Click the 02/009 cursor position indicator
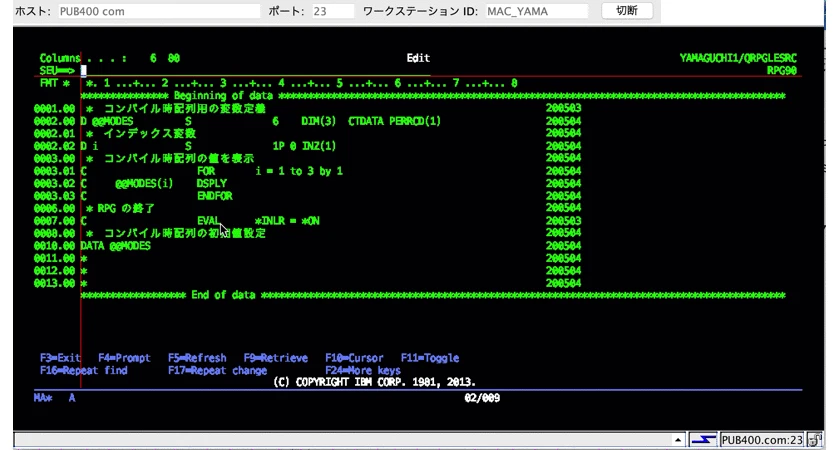The width and height of the screenshot is (840, 450). point(482,398)
